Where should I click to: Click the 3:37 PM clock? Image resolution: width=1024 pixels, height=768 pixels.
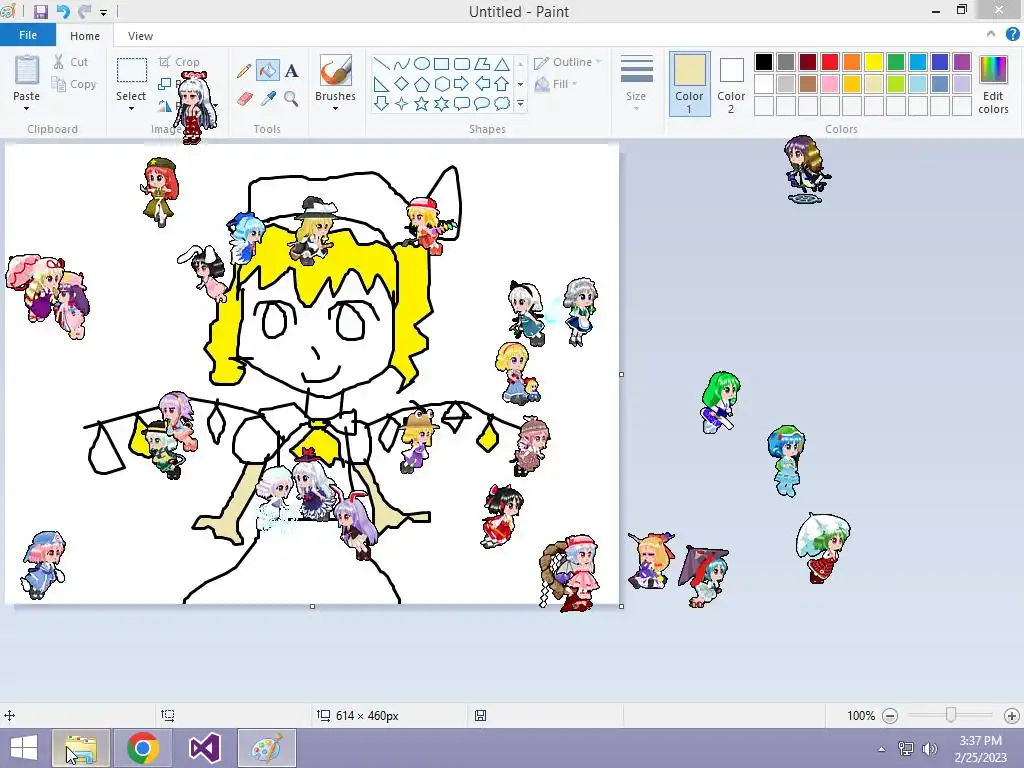(980, 741)
